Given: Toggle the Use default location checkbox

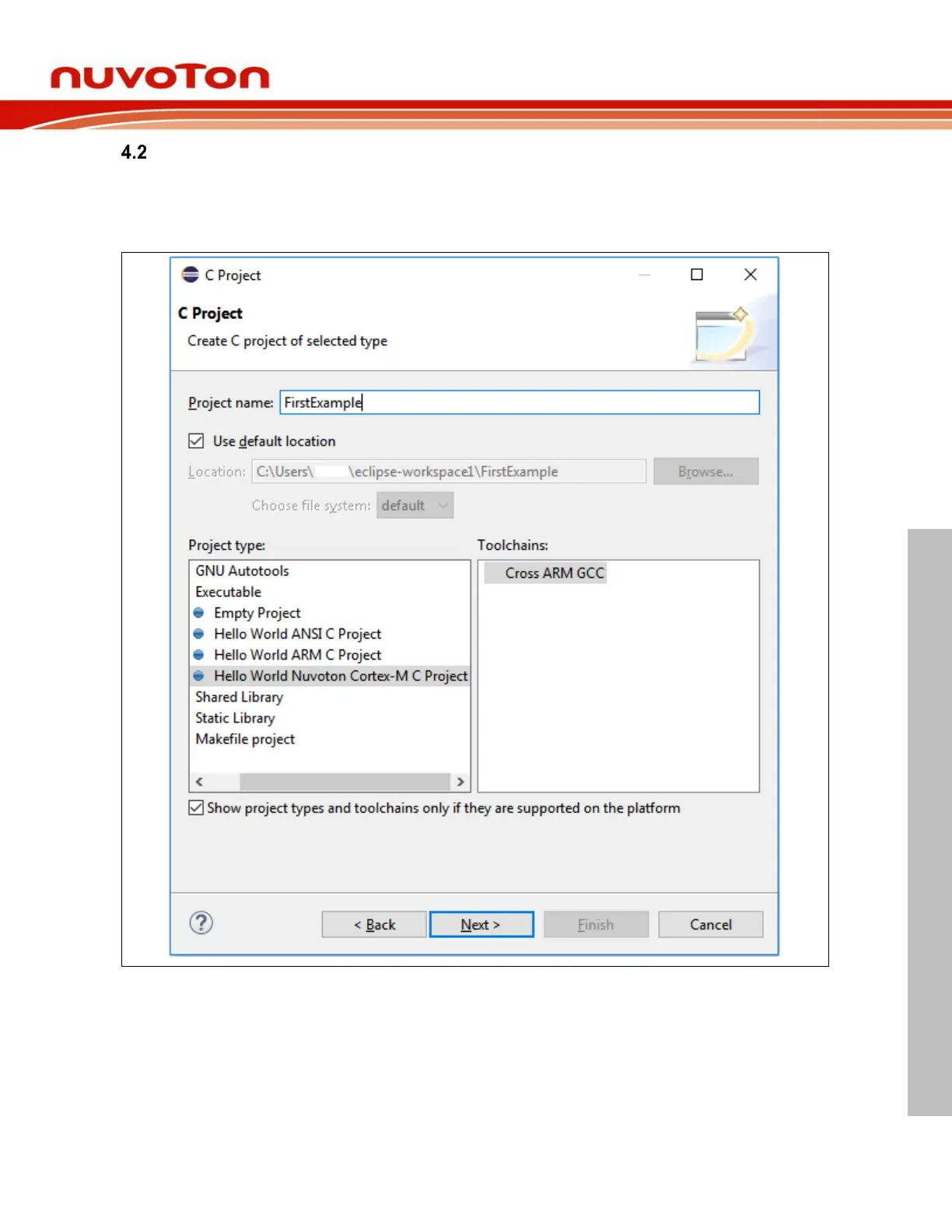Looking at the screenshot, I should [196, 441].
